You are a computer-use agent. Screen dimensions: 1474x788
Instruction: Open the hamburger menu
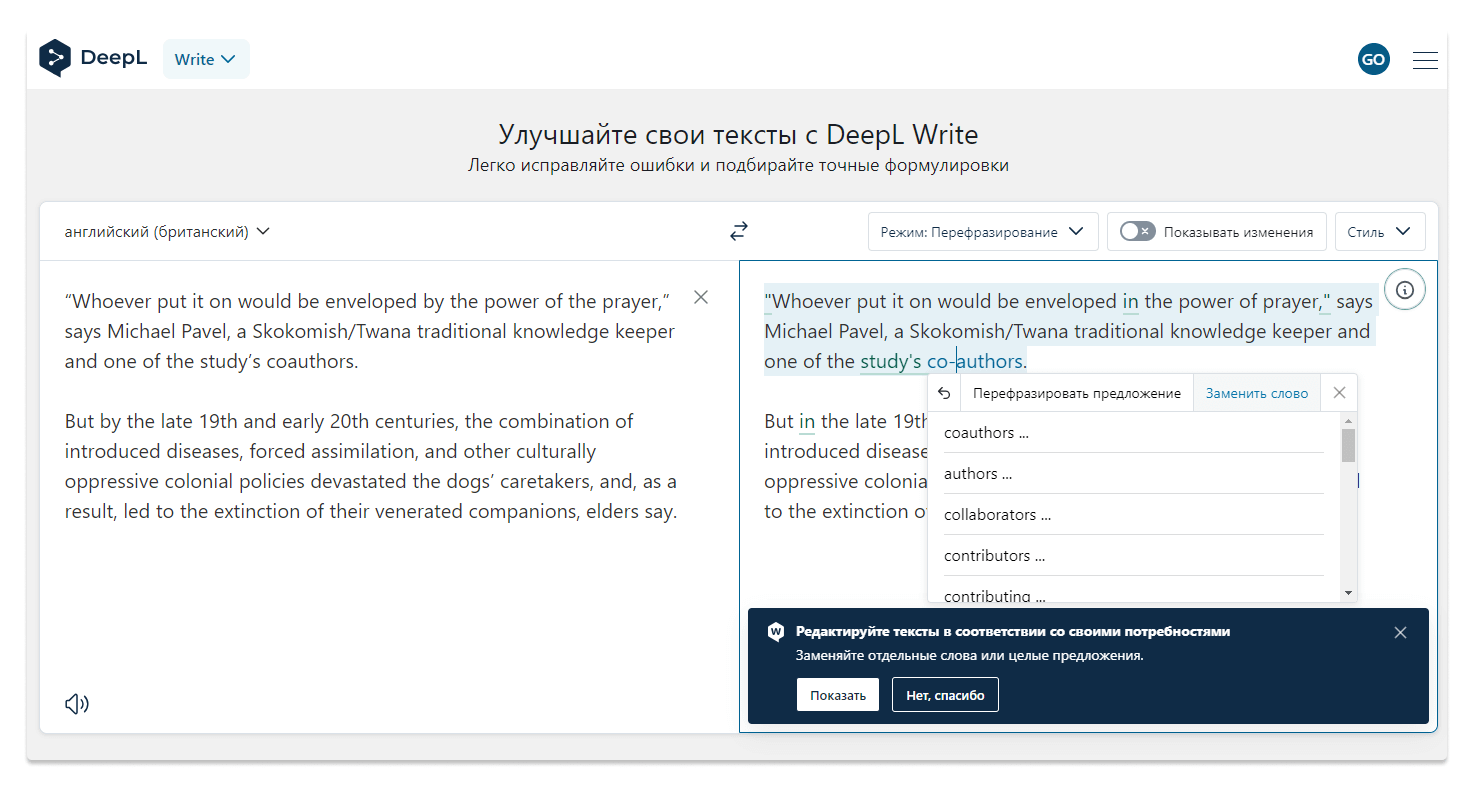tap(1425, 60)
